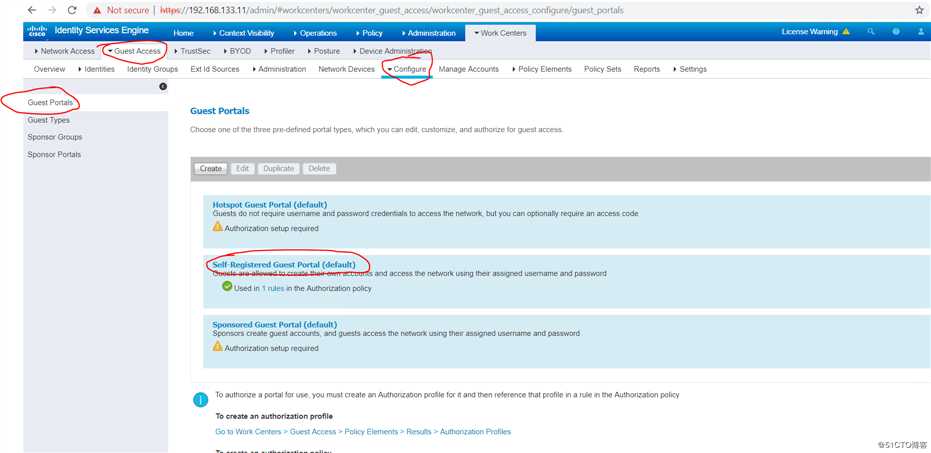Bookmark this page with the star icon
Image resolution: width=931 pixels, height=453 pixels.
click(x=920, y=10)
